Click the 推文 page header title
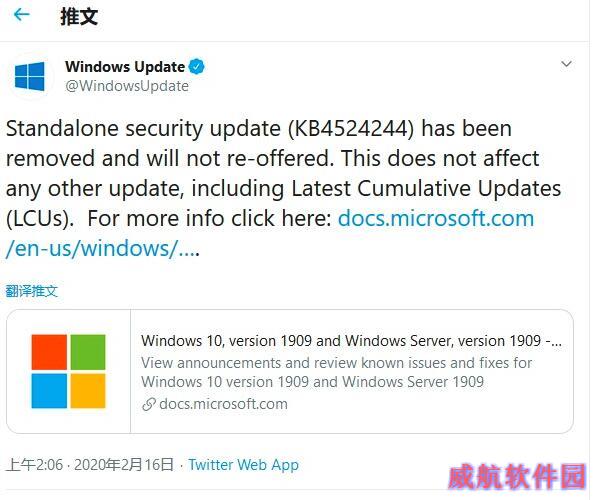This screenshot has width=594, height=500. (79, 17)
